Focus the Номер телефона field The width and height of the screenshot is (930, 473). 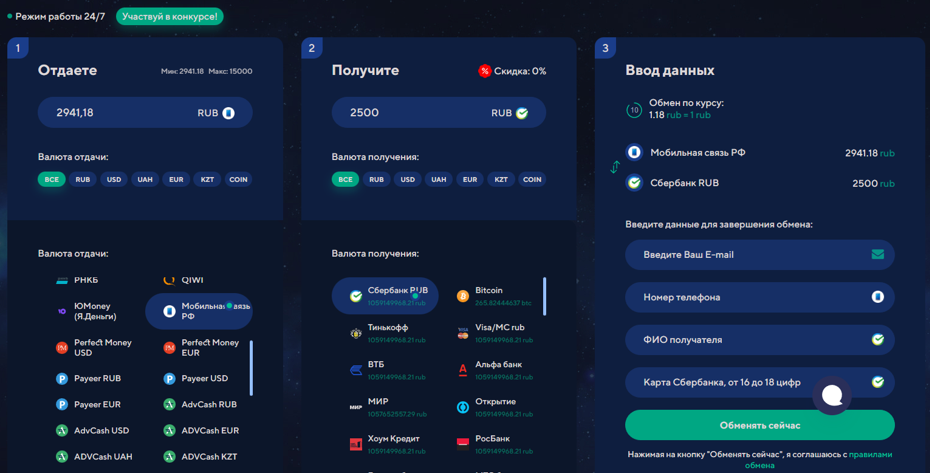760,297
